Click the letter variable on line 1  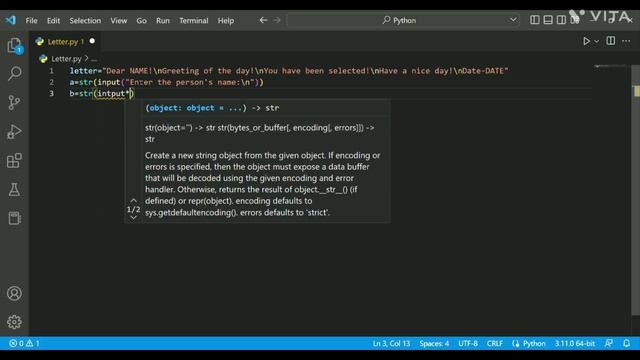point(84,71)
